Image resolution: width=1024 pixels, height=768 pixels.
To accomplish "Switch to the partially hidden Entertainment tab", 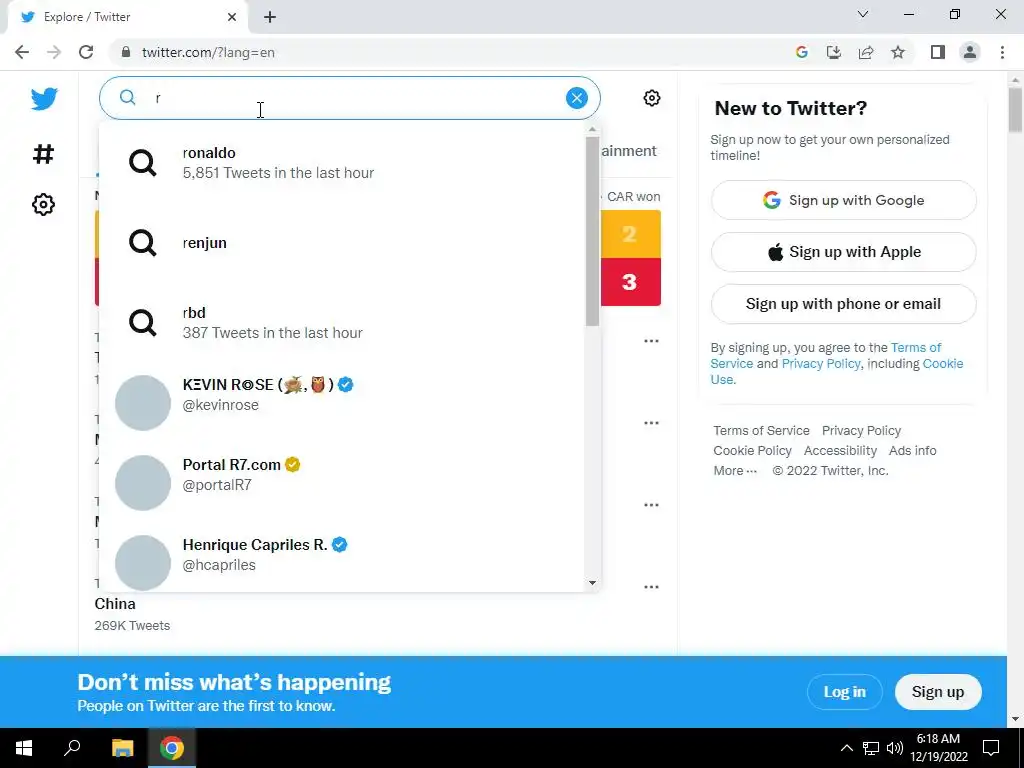I will (628, 151).
